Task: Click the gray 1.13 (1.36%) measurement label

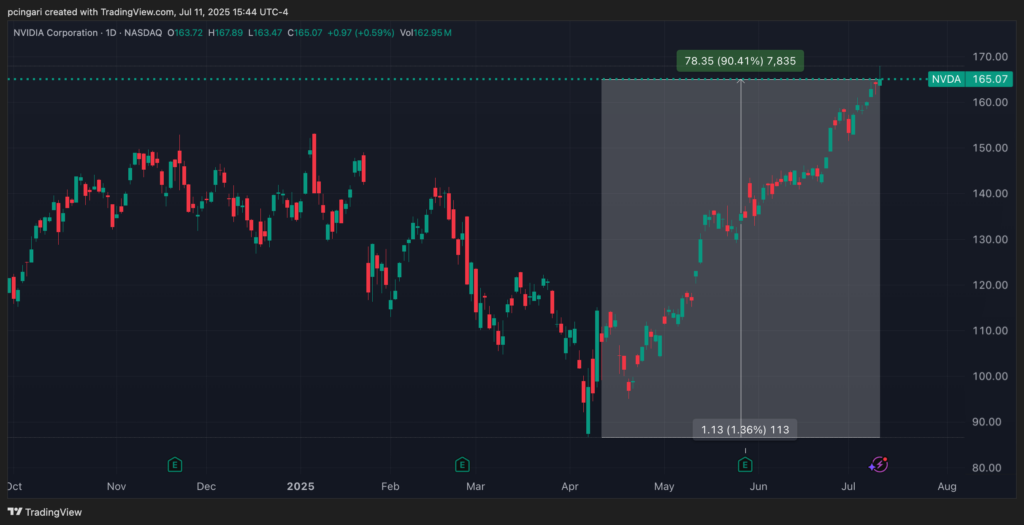Action: coord(745,430)
